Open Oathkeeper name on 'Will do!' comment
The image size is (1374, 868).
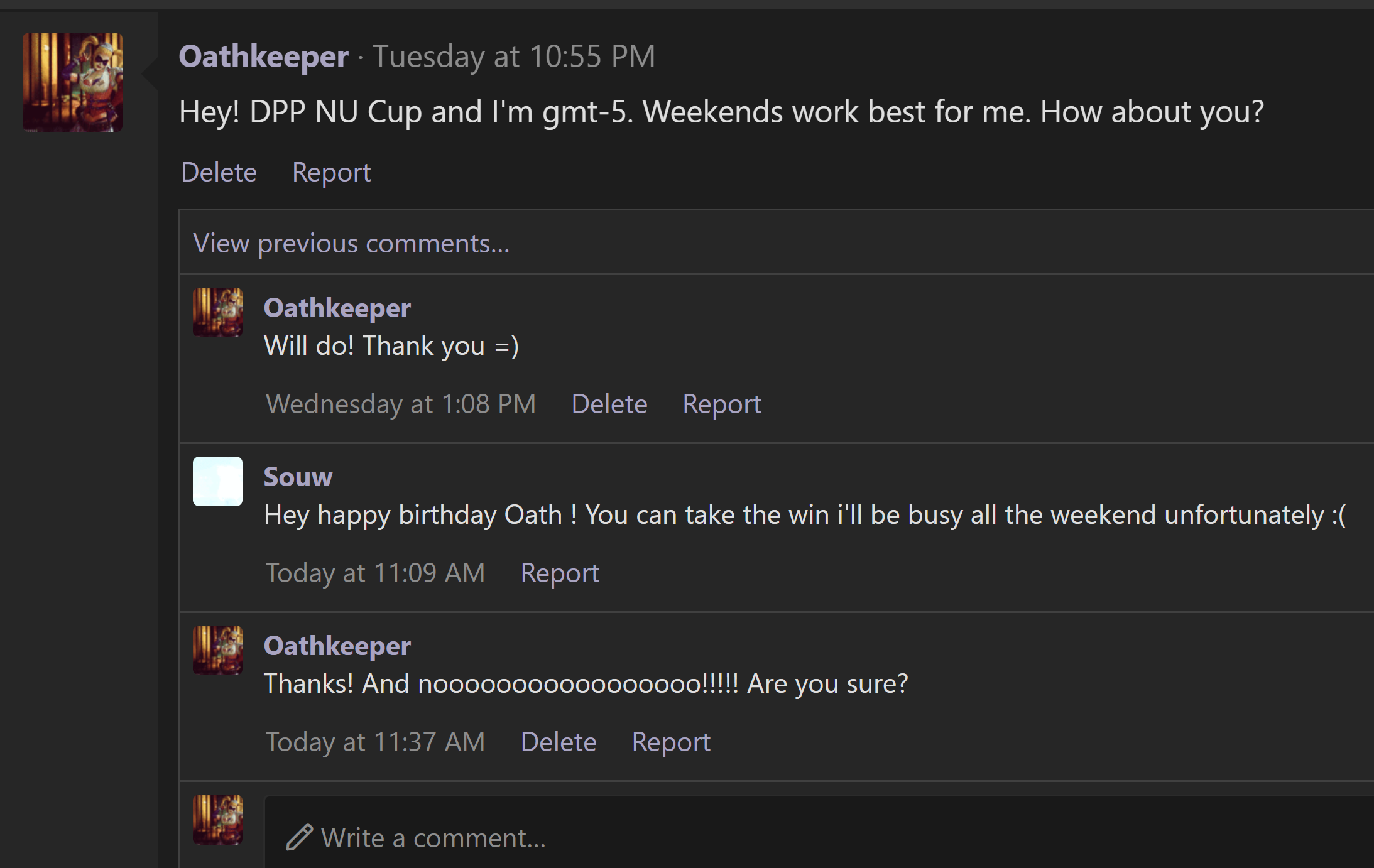[337, 308]
